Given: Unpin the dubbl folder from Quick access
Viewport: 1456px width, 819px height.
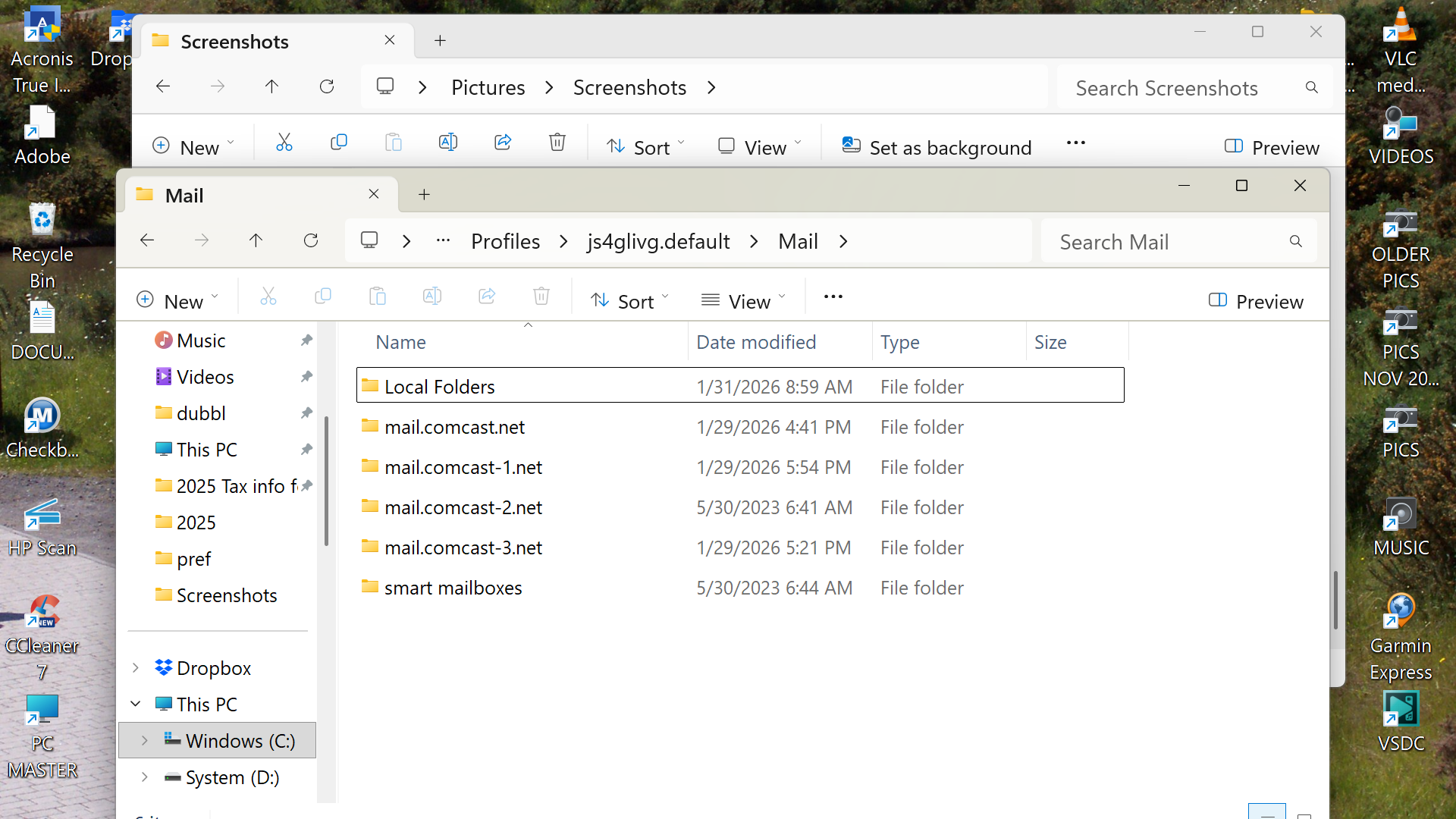Looking at the screenshot, I should [x=306, y=413].
